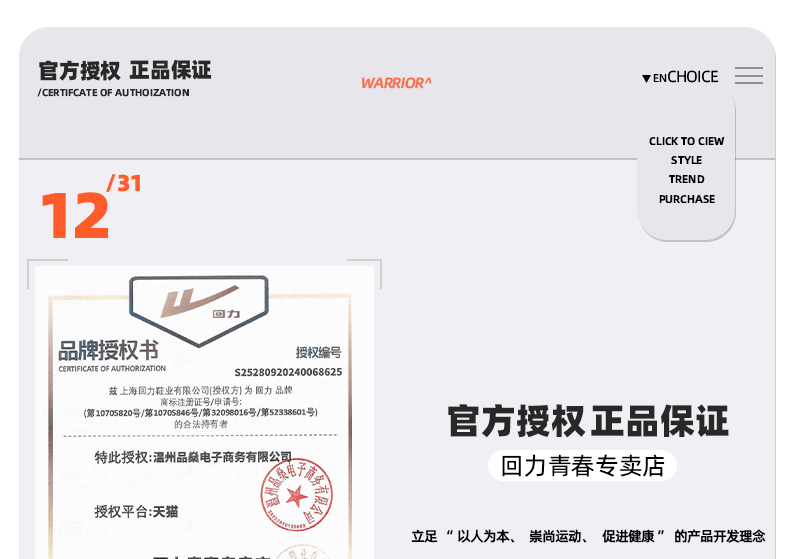
Task: Click the 授权平台:天猫 line
Action: pyautogui.click(x=136, y=512)
